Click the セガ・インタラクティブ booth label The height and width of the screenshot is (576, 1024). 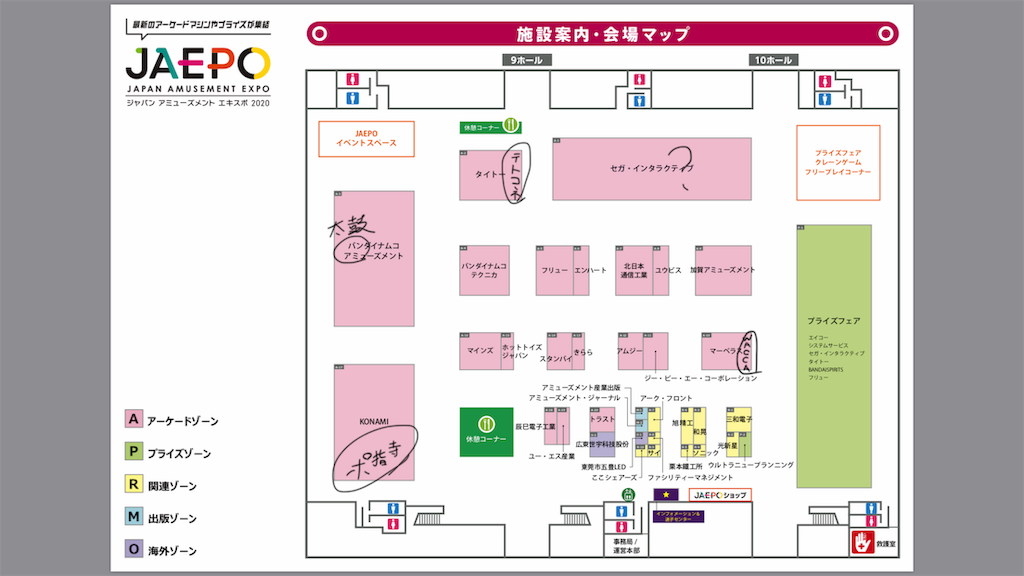click(652, 168)
